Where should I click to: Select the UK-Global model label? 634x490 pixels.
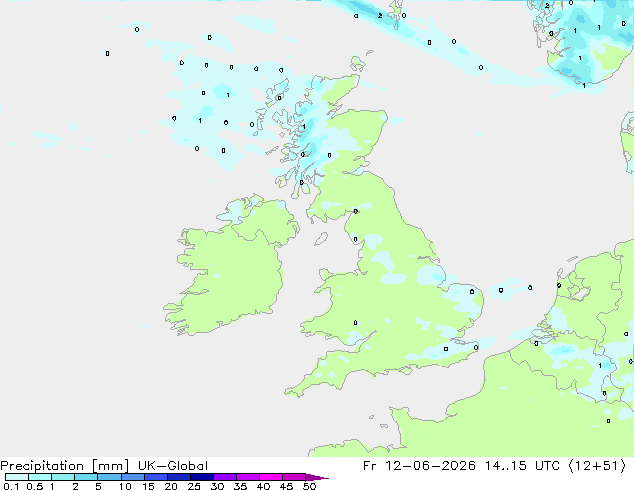(173, 466)
